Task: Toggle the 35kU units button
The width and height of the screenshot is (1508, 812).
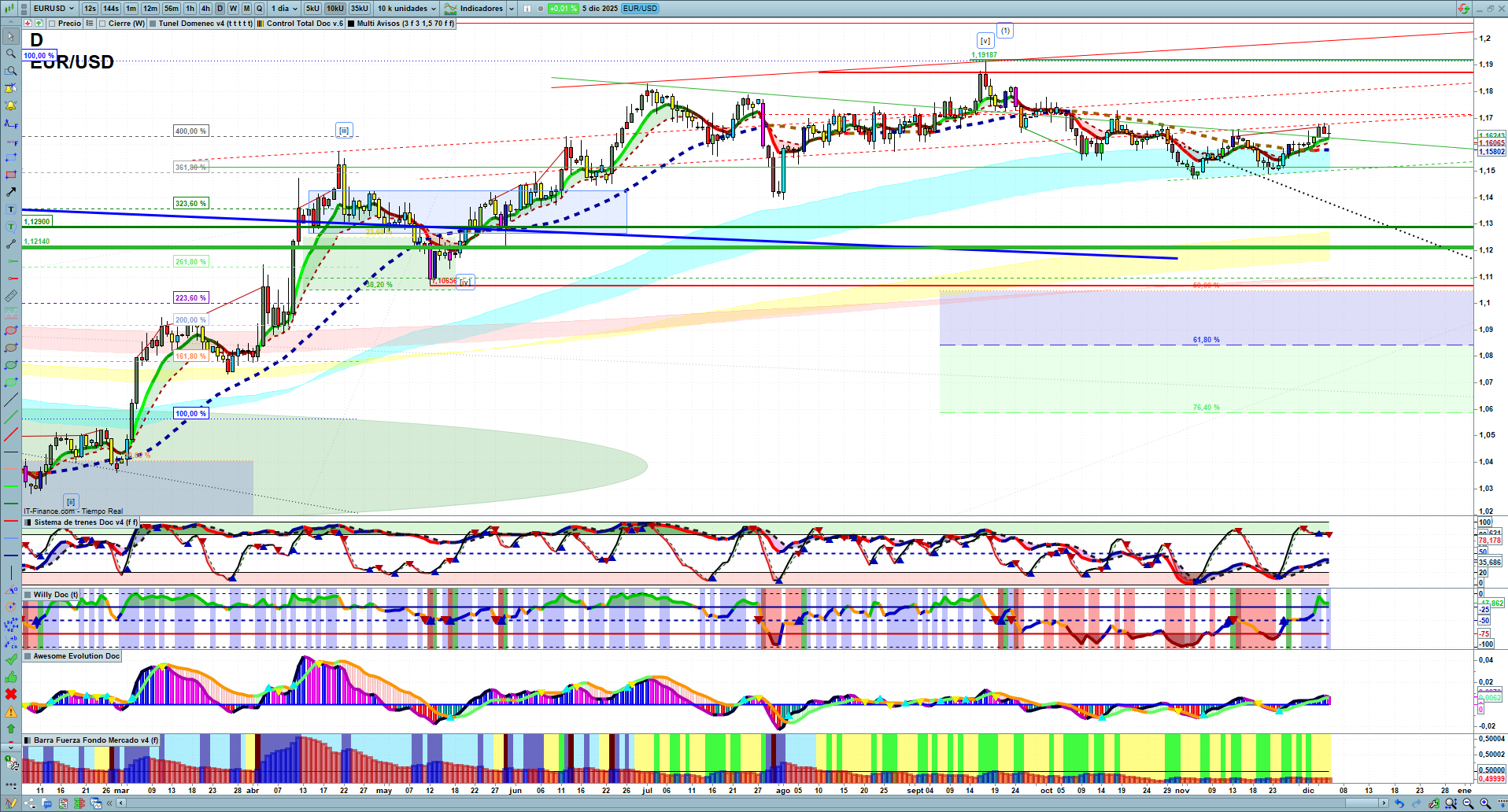Action: [x=359, y=9]
